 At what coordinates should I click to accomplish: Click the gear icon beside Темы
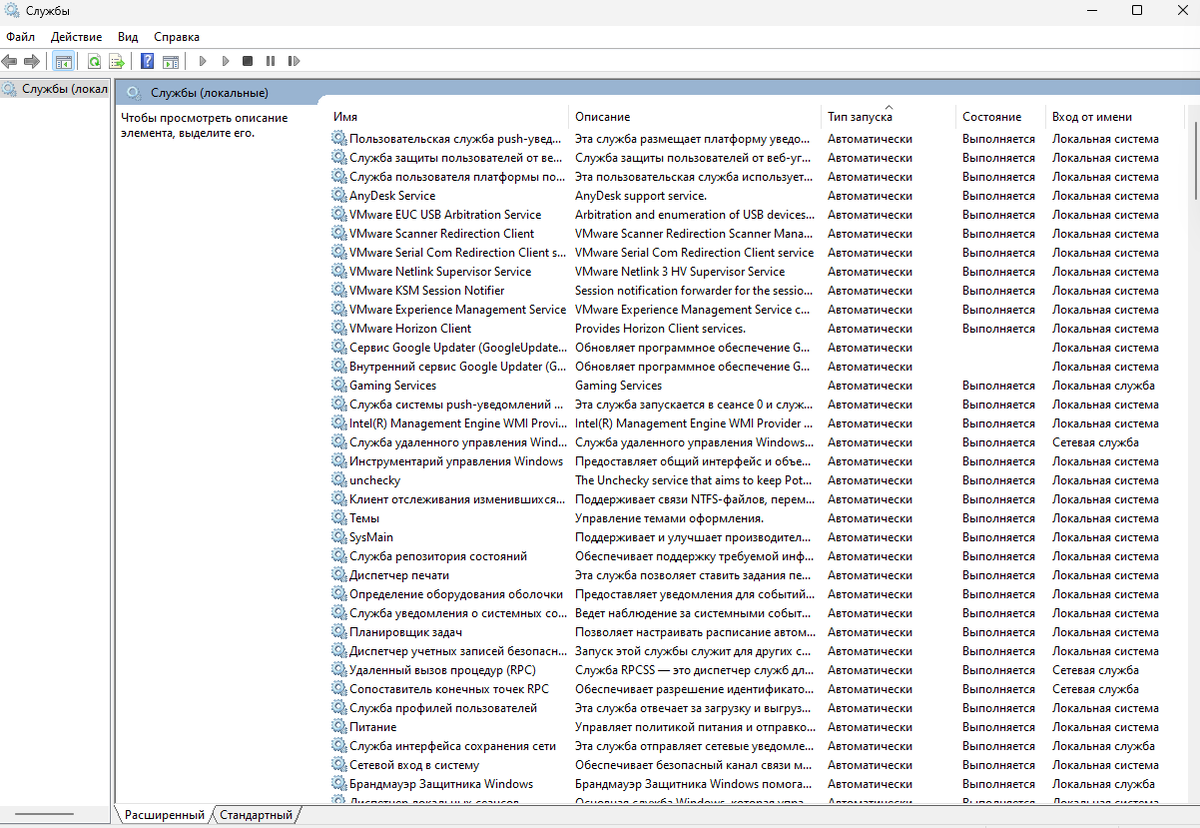(339, 519)
